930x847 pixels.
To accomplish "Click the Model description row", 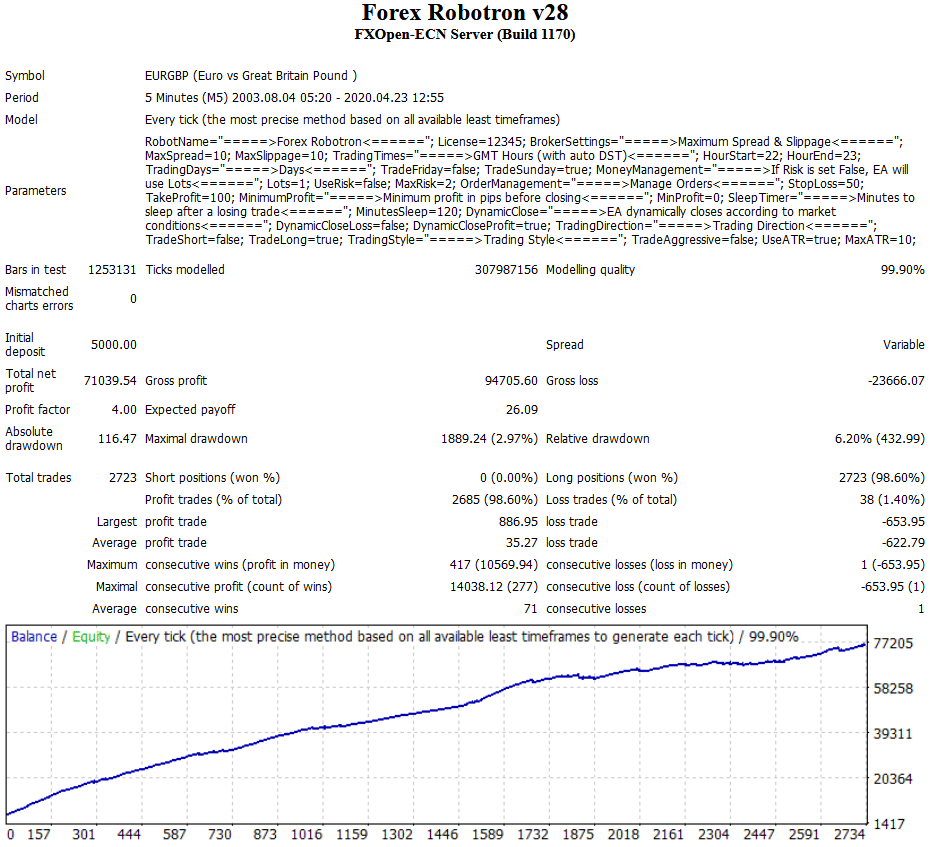I will pyautogui.click(x=350, y=119).
